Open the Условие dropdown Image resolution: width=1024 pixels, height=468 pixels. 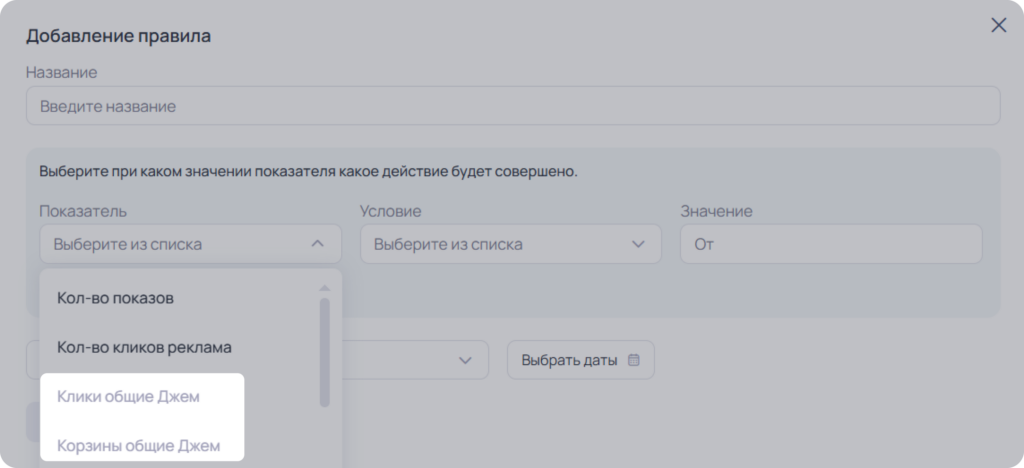[x=511, y=244]
